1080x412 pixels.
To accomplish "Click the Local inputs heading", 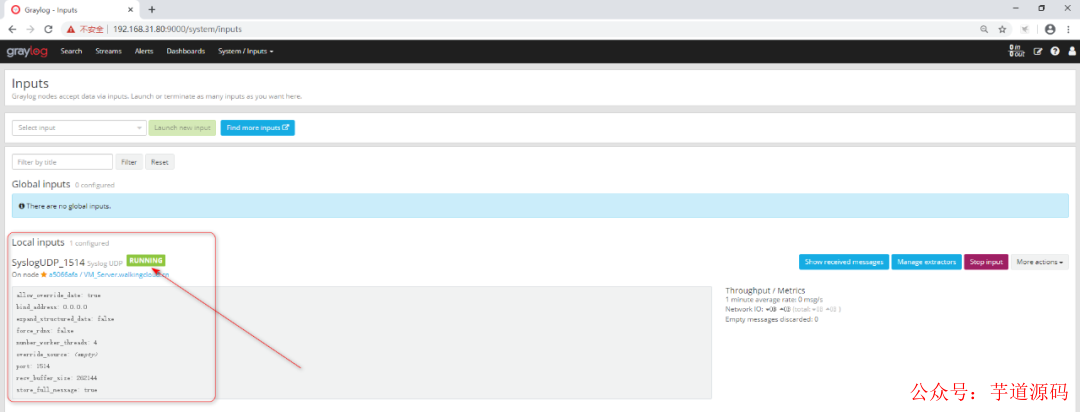I will pos(39,243).
